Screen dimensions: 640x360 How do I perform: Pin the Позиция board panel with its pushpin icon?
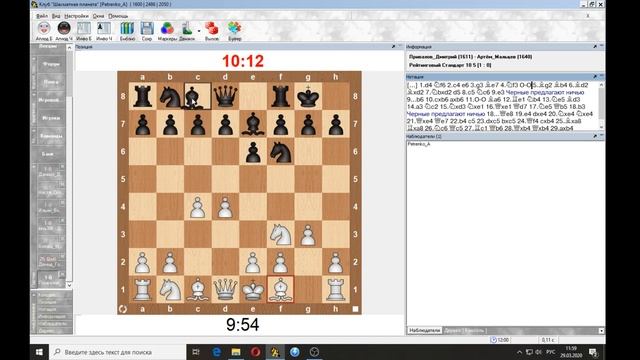pyautogui.click(x=393, y=47)
